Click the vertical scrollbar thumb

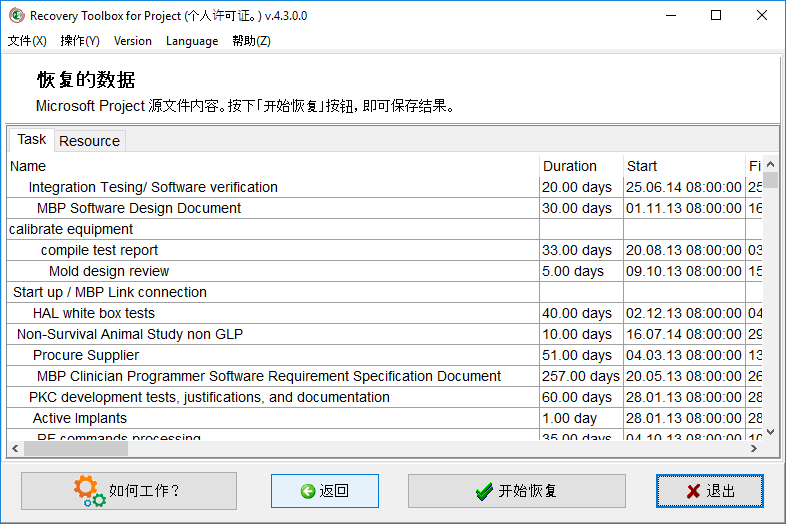tap(771, 180)
